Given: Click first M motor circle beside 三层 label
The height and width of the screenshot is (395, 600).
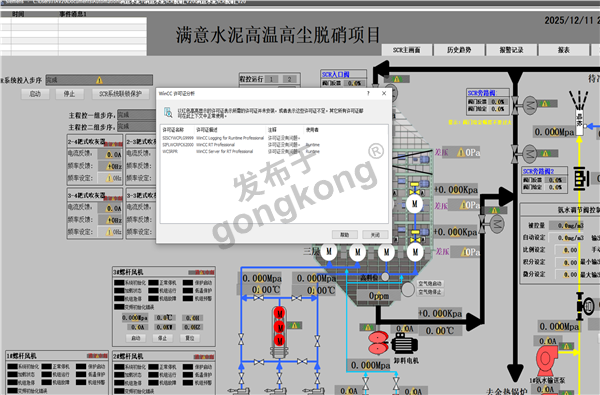Looking at the screenshot, I should click(329, 251).
